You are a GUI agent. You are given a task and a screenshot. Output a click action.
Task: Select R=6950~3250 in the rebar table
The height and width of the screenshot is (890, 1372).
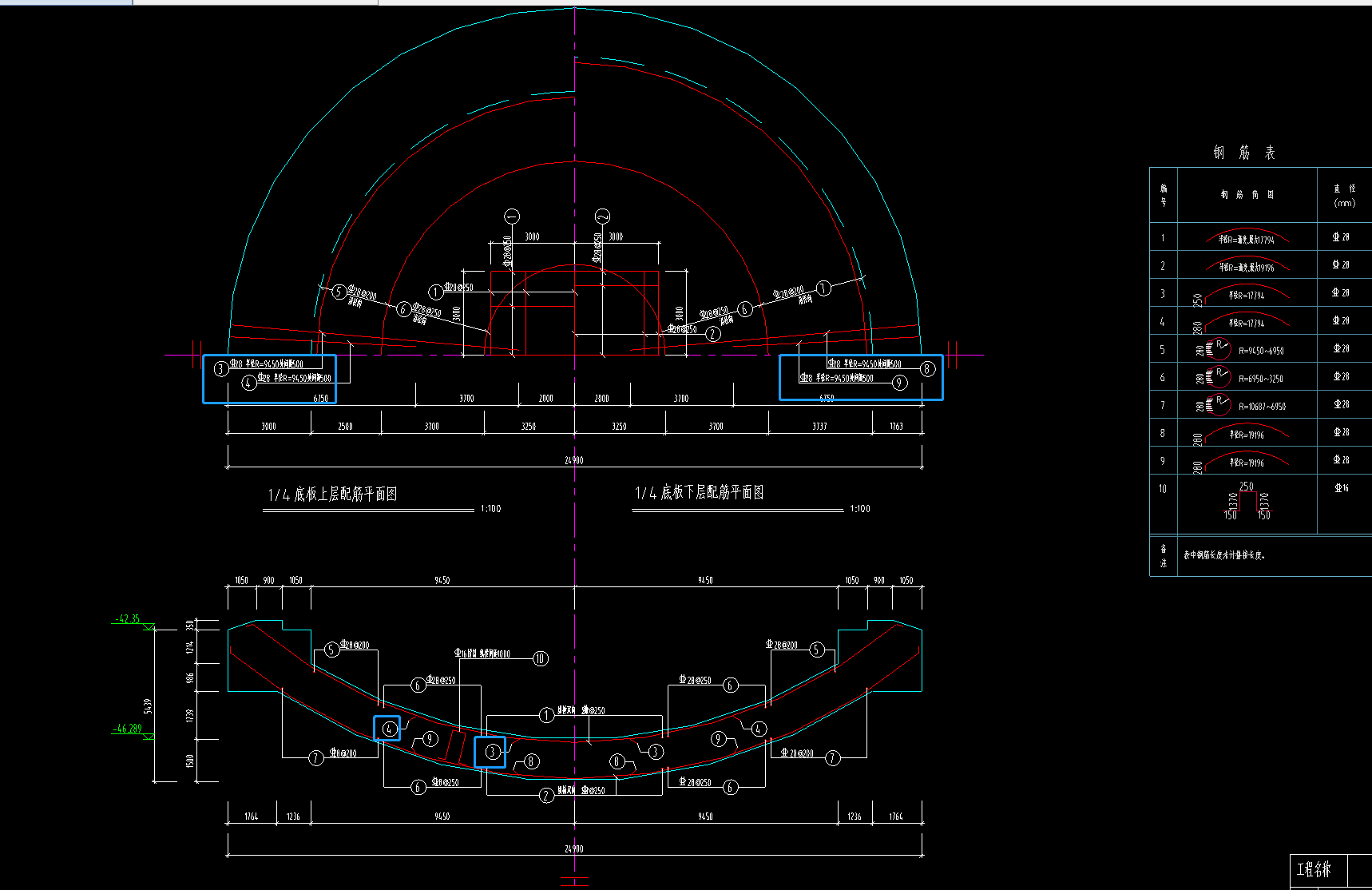pos(1261,379)
